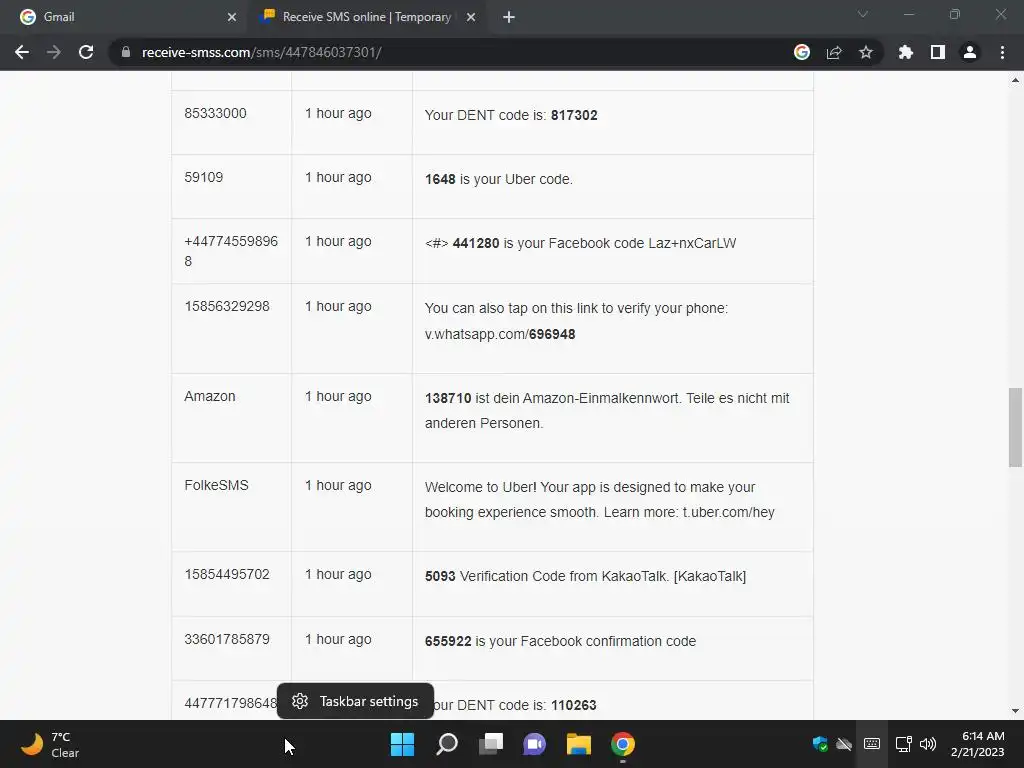The height and width of the screenshot is (768, 1024).
Task: Reload the current page
Action: point(86,52)
